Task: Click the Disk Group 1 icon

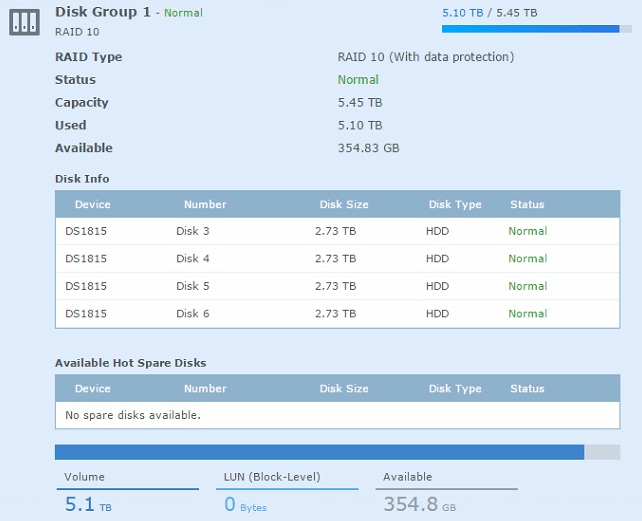Action: [25, 22]
